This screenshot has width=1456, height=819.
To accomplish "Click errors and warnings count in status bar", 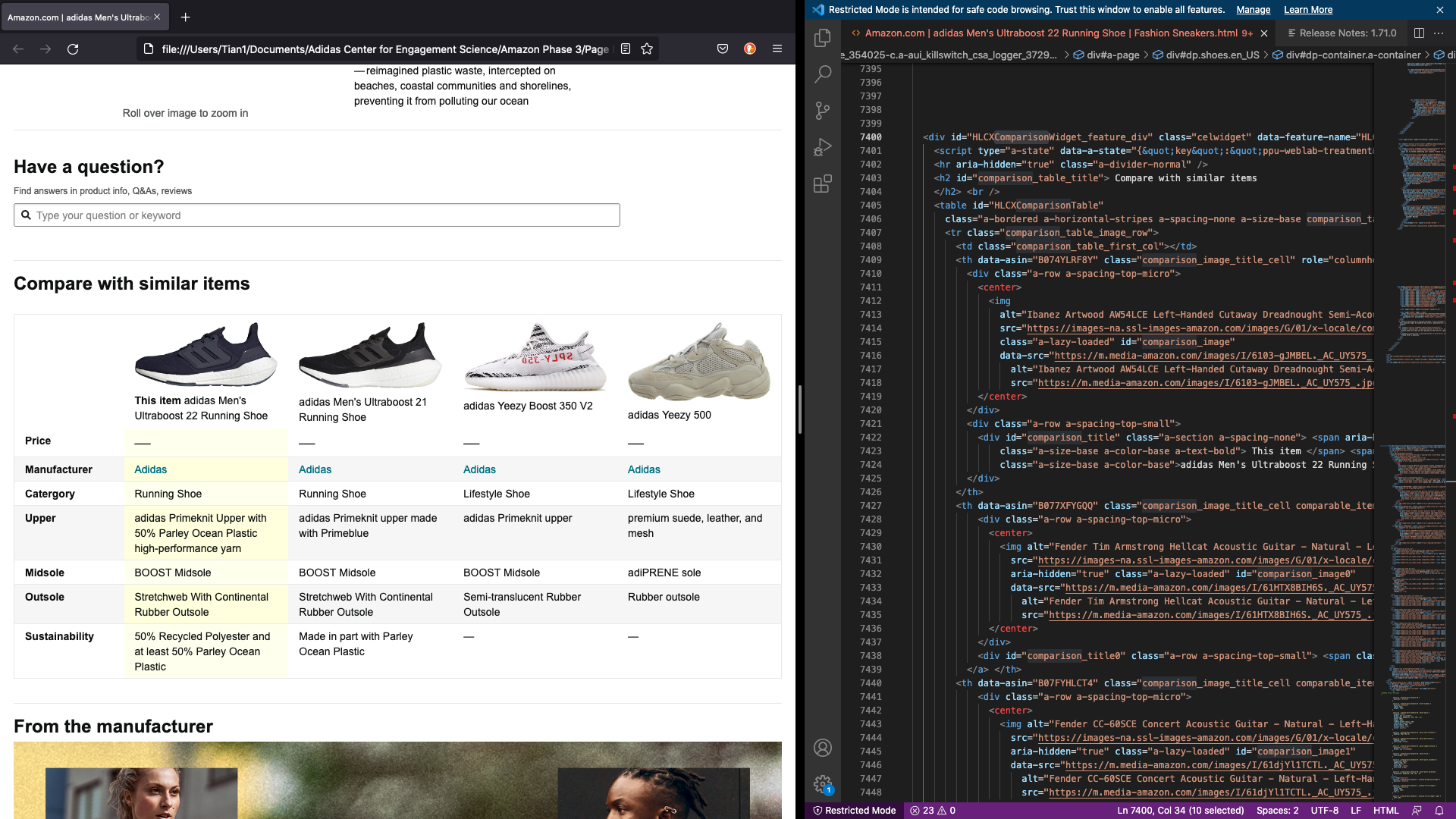I will click(x=933, y=811).
